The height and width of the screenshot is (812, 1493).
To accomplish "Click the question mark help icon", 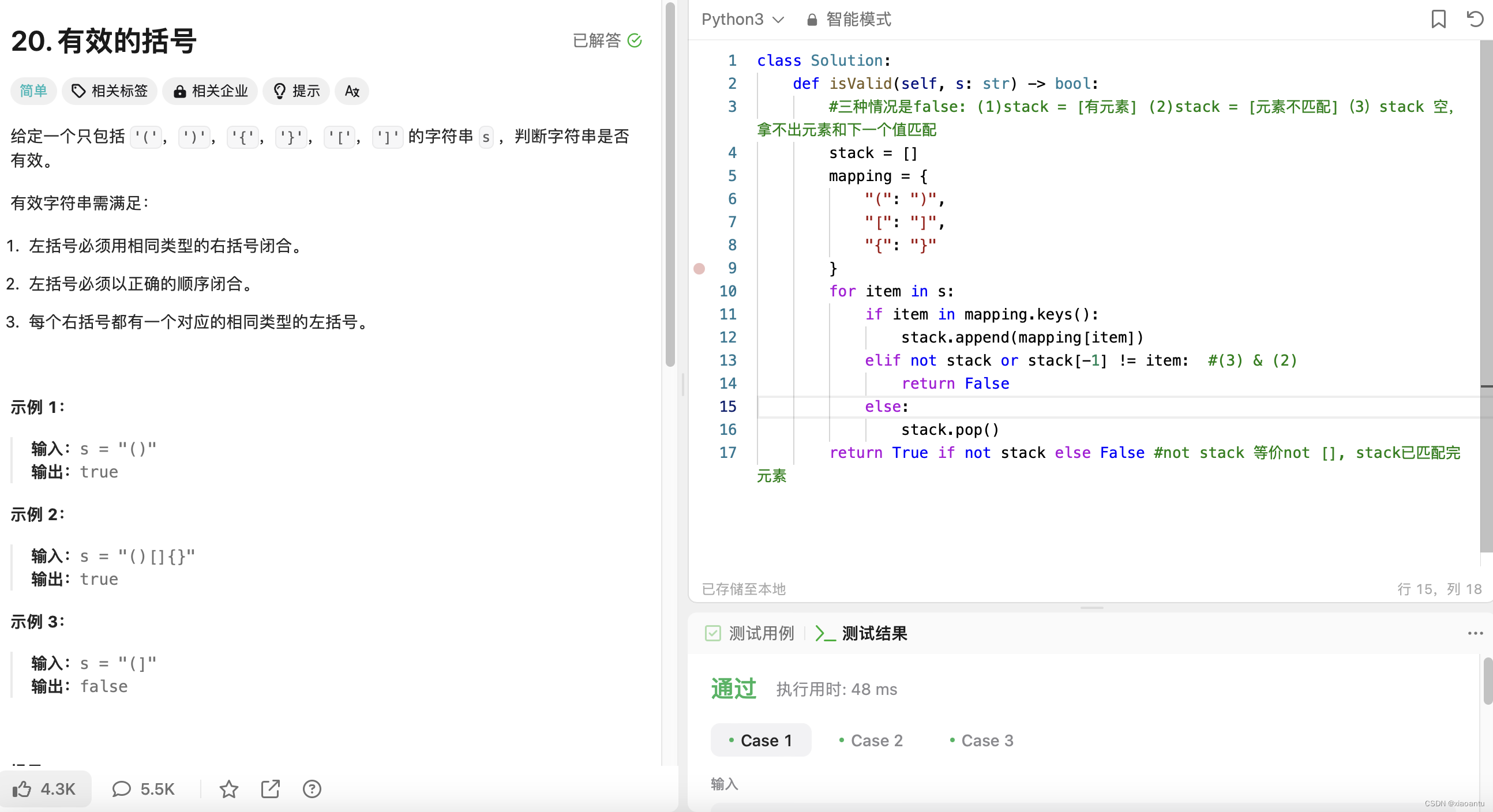I will [x=312, y=789].
